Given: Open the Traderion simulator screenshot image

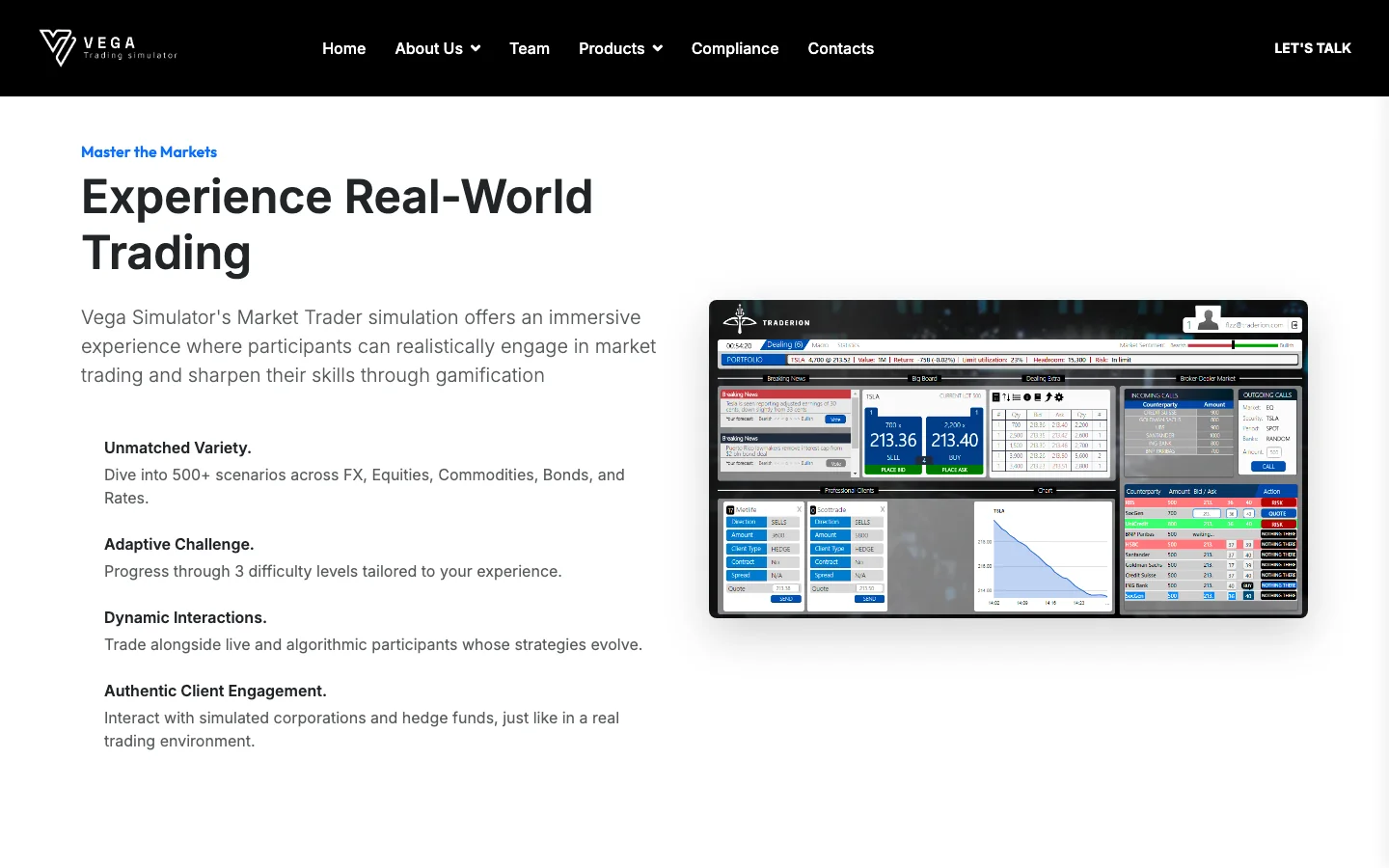Looking at the screenshot, I should 1008,459.
